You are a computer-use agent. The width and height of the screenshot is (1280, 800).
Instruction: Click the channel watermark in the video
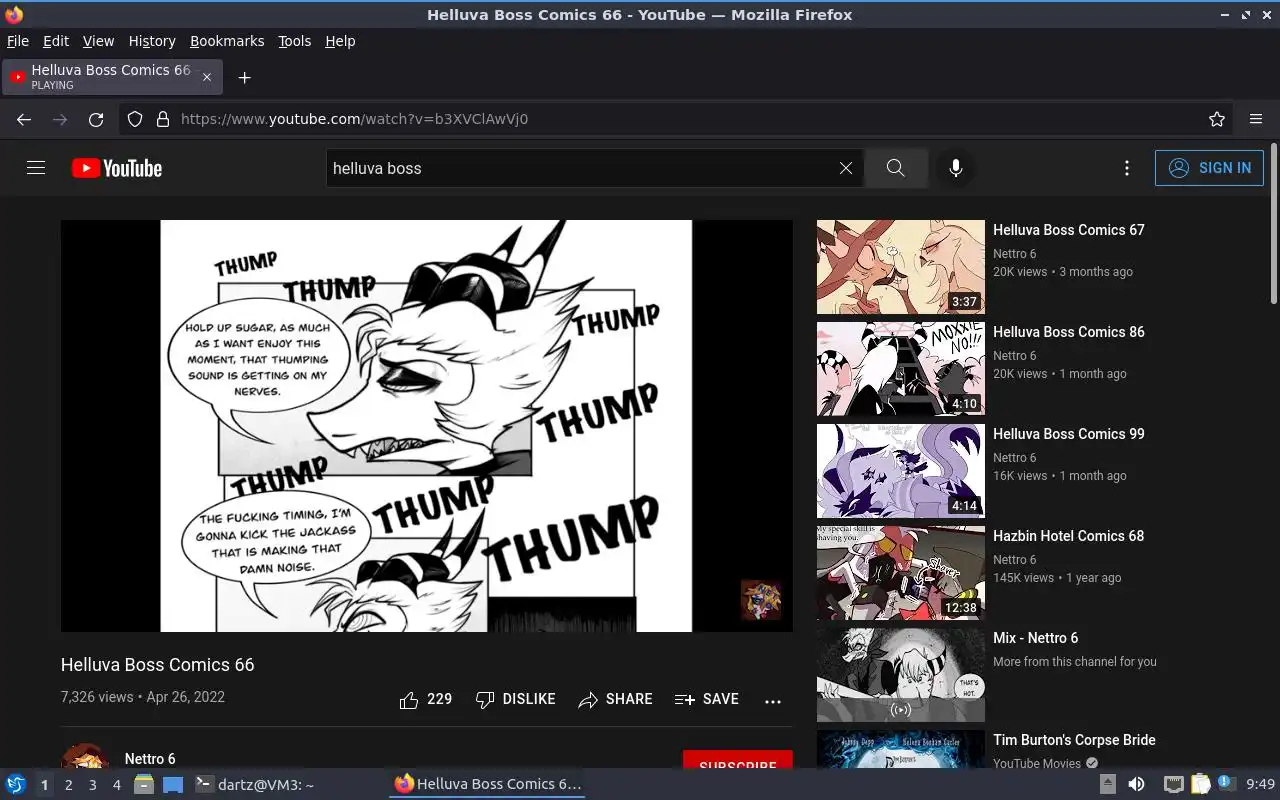(761, 600)
